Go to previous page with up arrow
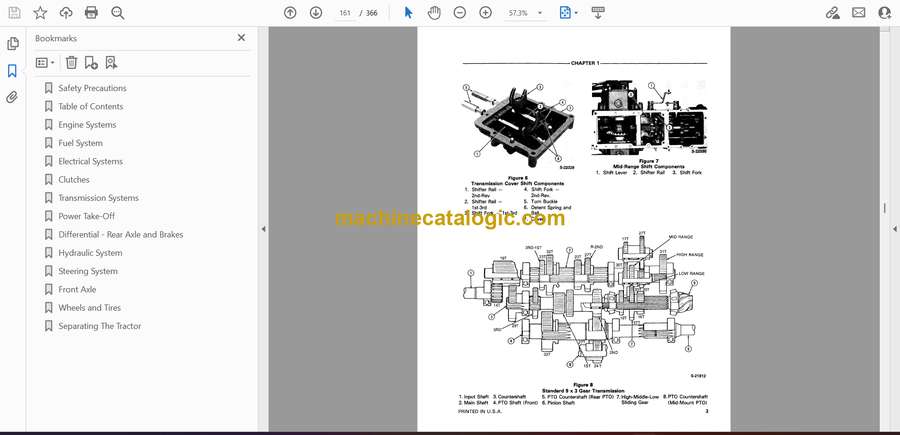900x435 pixels. pyautogui.click(x=290, y=13)
